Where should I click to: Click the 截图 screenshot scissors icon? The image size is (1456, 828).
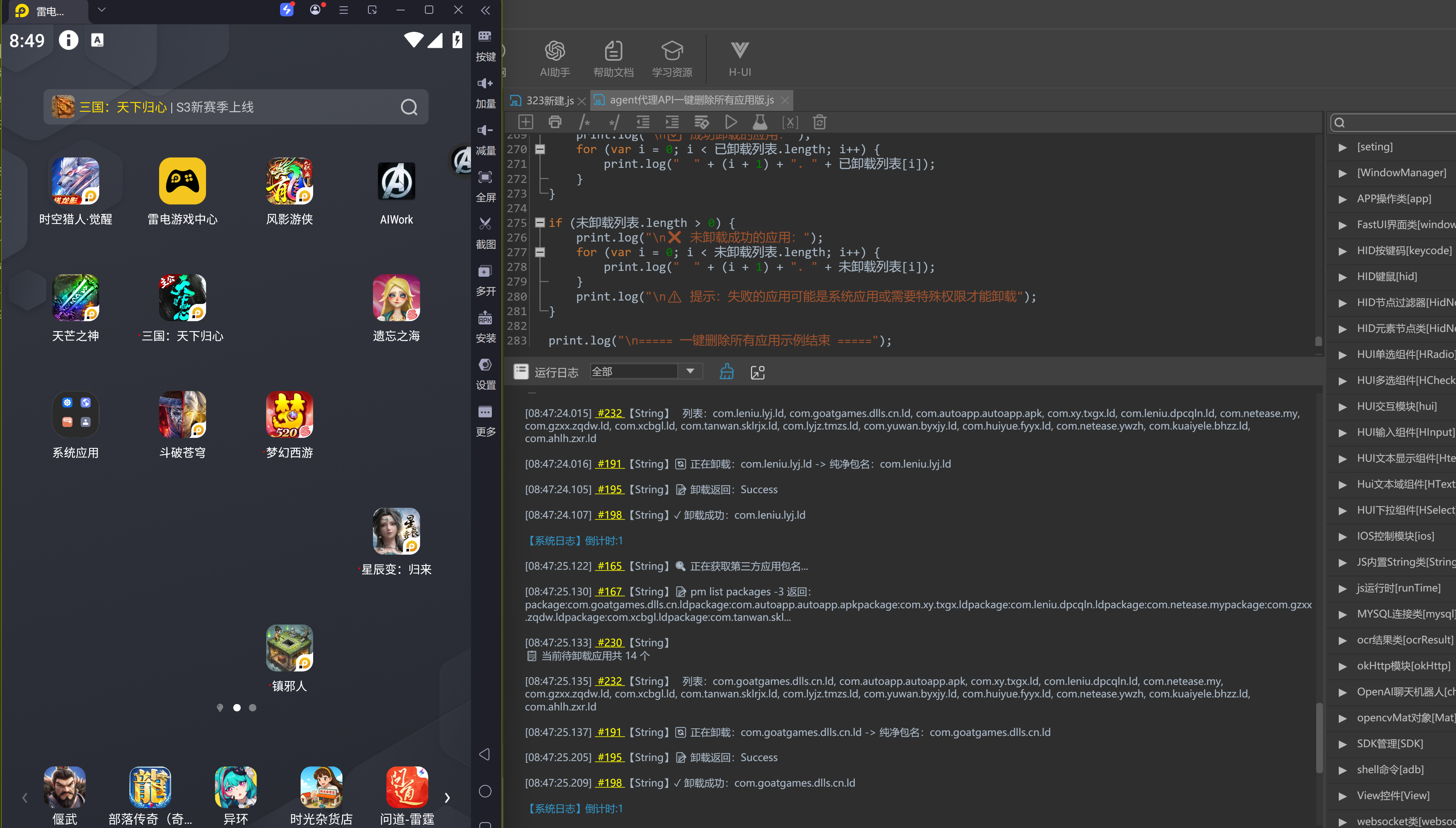click(x=485, y=233)
